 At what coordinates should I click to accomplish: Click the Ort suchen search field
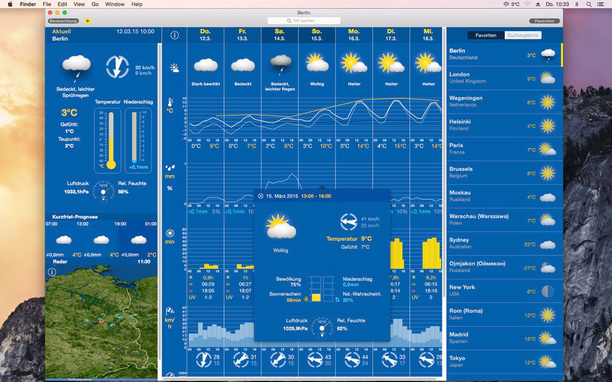pyautogui.click(x=304, y=20)
